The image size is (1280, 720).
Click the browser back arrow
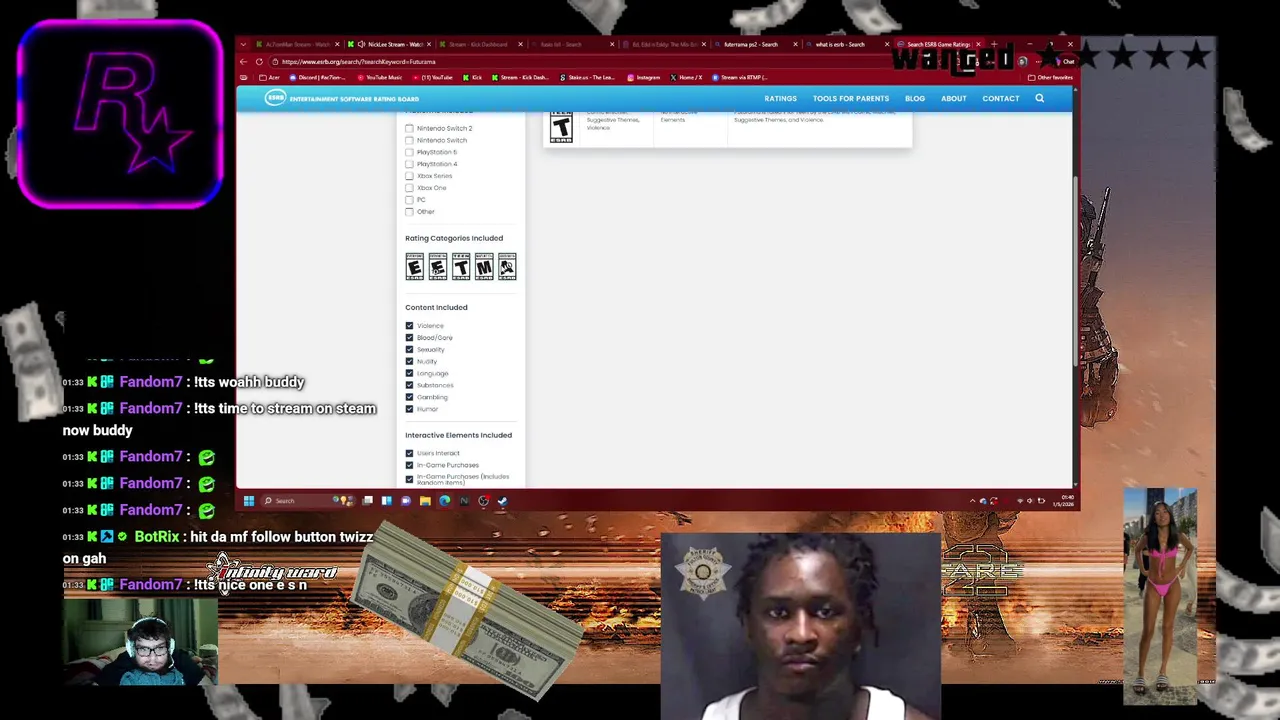[x=244, y=62]
